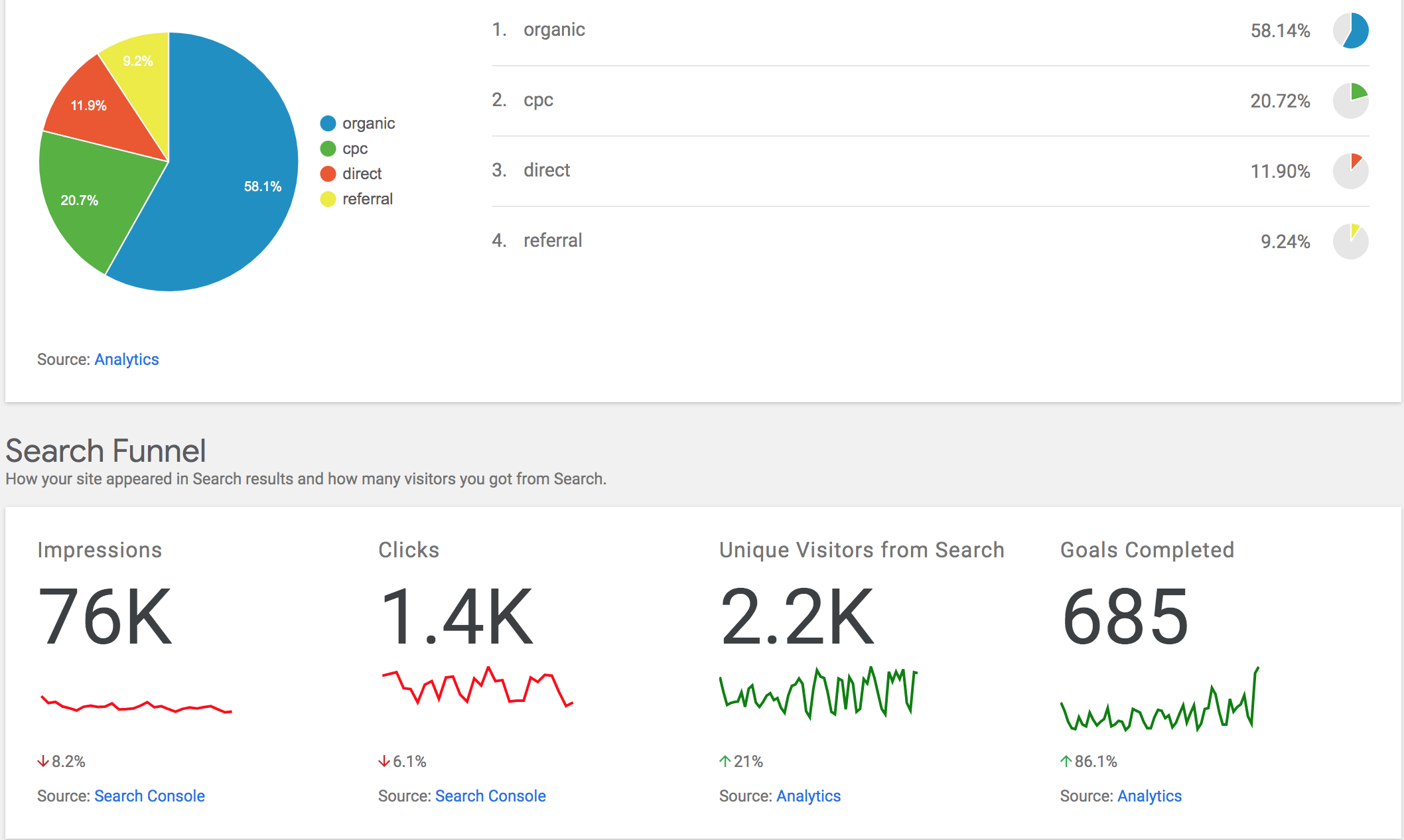1404x840 pixels.
Task: Open Search Console link under Impressions
Action: click(x=149, y=796)
